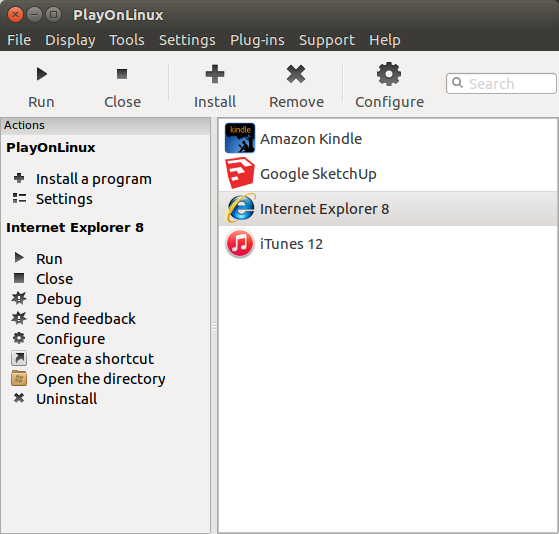The image size is (559, 534).
Task: Focus the Search input field
Action: (501, 83)
